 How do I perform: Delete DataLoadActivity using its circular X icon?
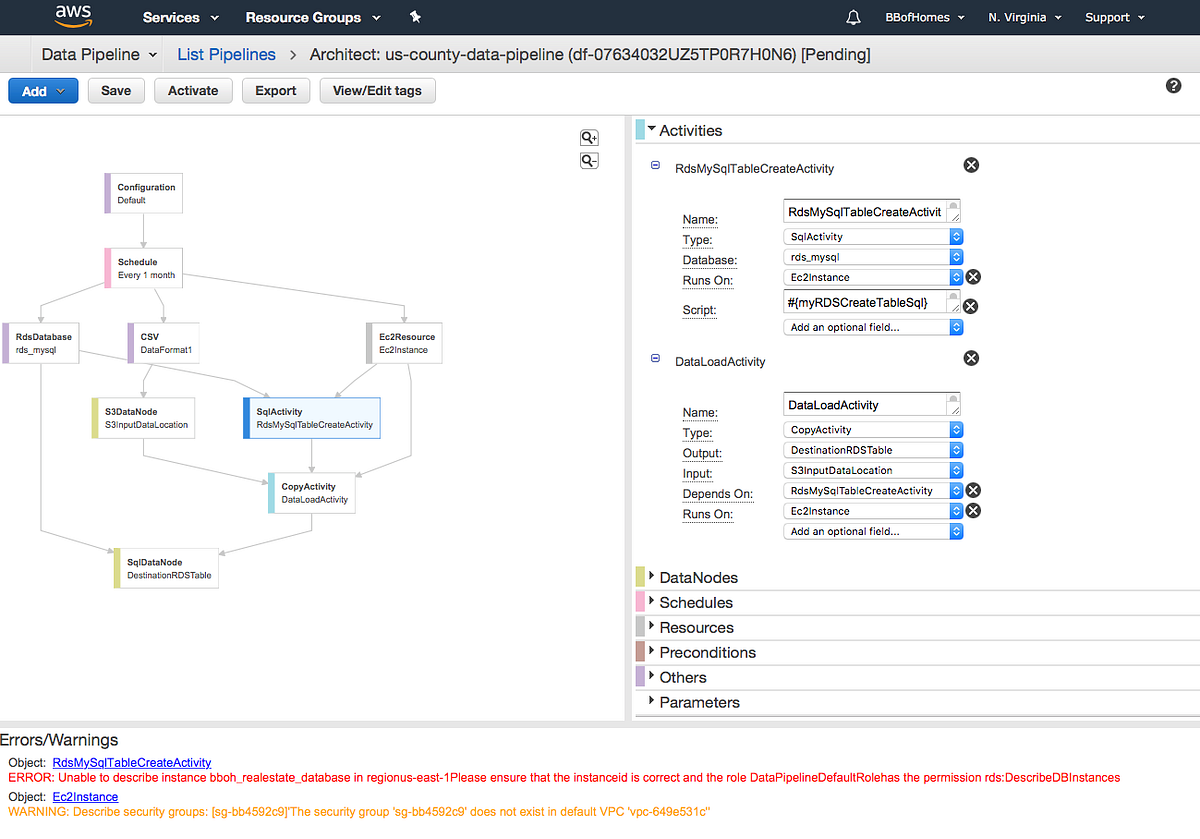971,358
